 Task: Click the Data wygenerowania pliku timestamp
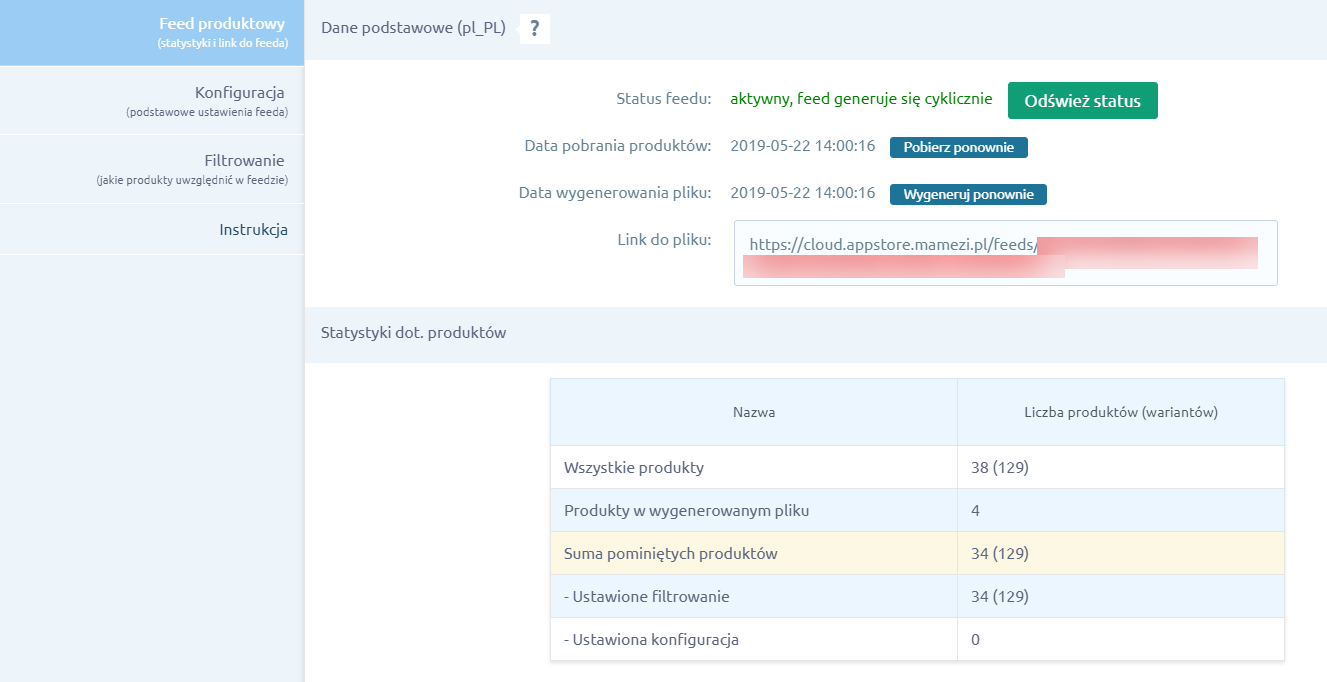803,194
